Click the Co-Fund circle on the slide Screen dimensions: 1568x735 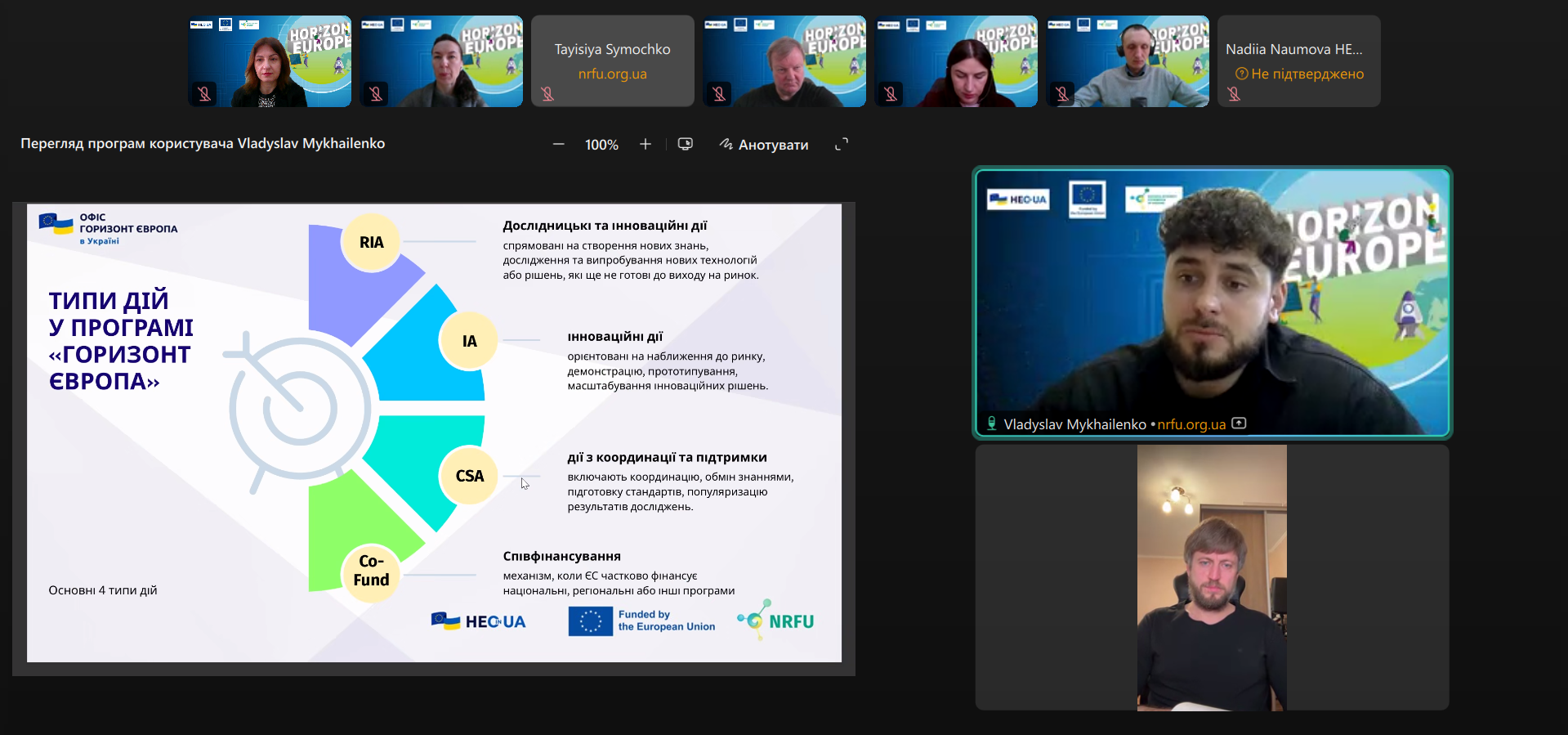point(371,571)
